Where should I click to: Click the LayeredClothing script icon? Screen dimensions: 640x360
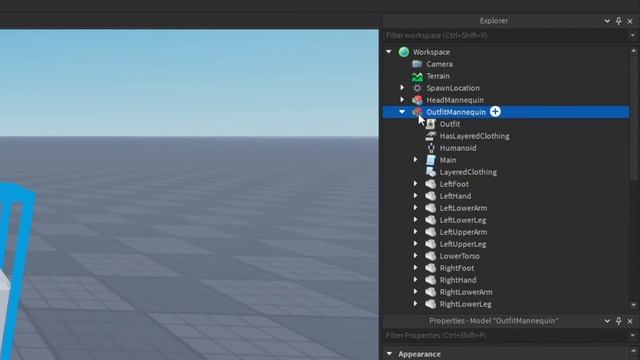430,172
